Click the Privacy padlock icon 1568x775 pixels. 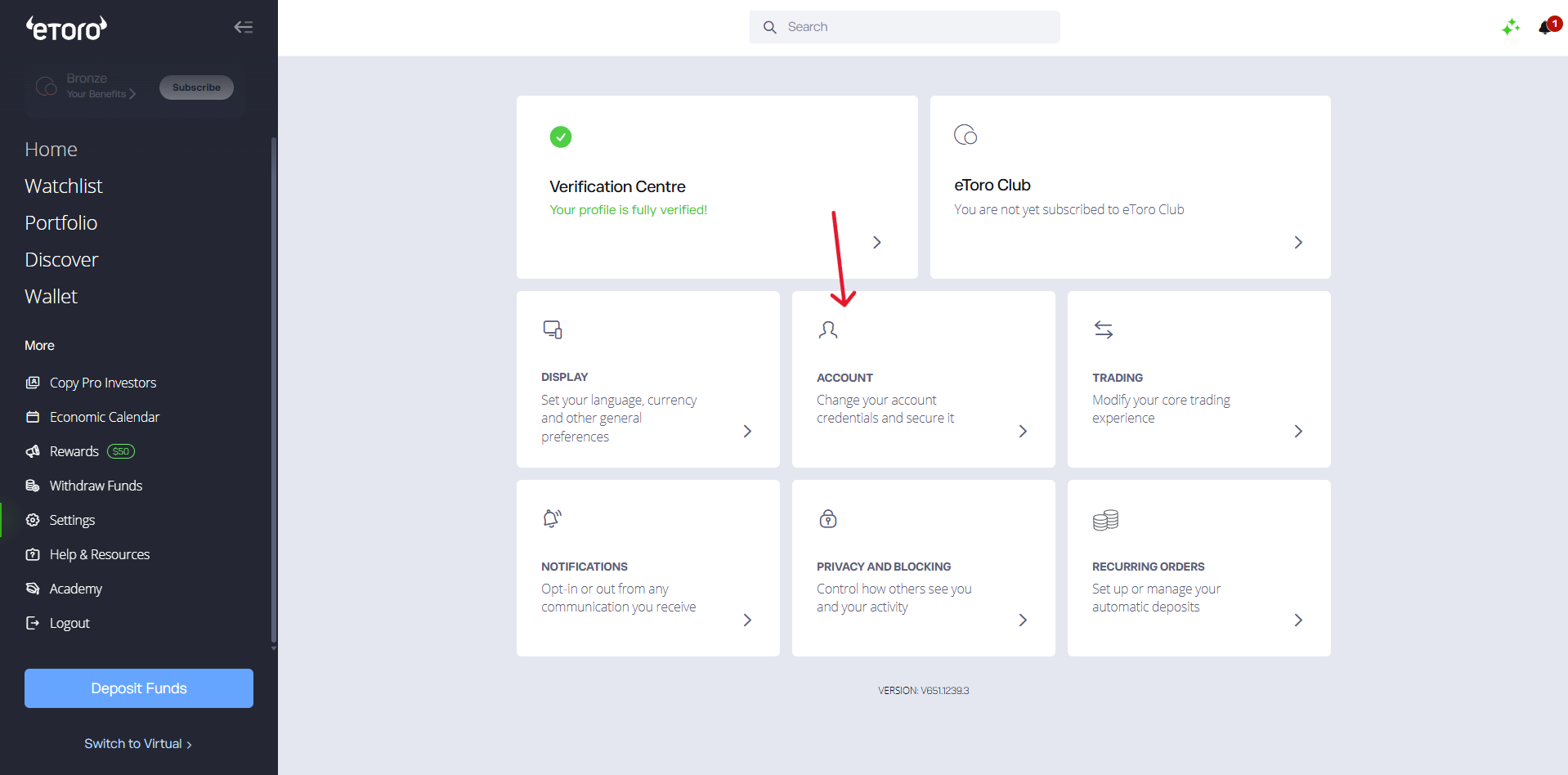828,518
